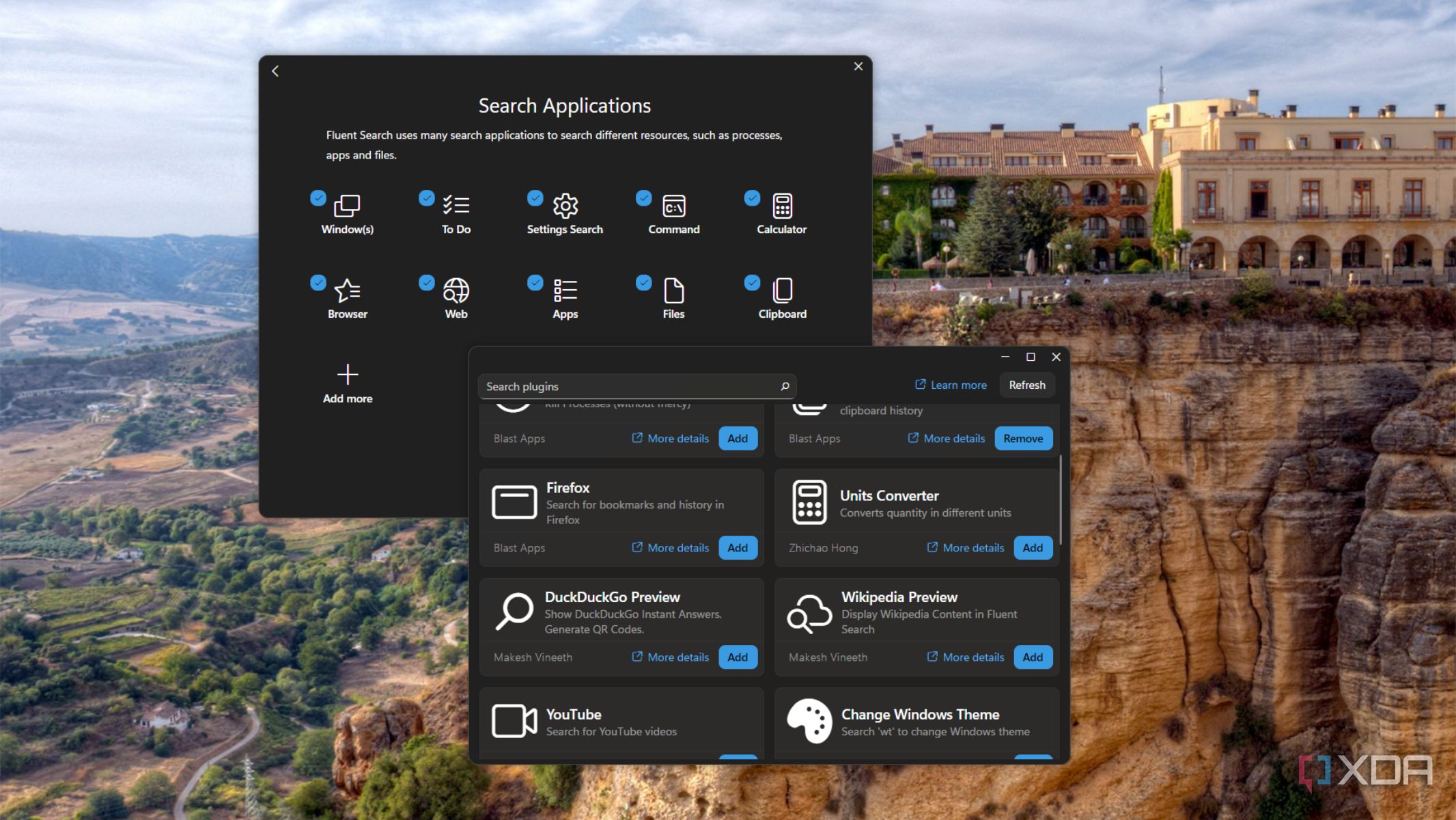Select the Calculator search app icon
The image size is (1456, 820).
(782, 206)
